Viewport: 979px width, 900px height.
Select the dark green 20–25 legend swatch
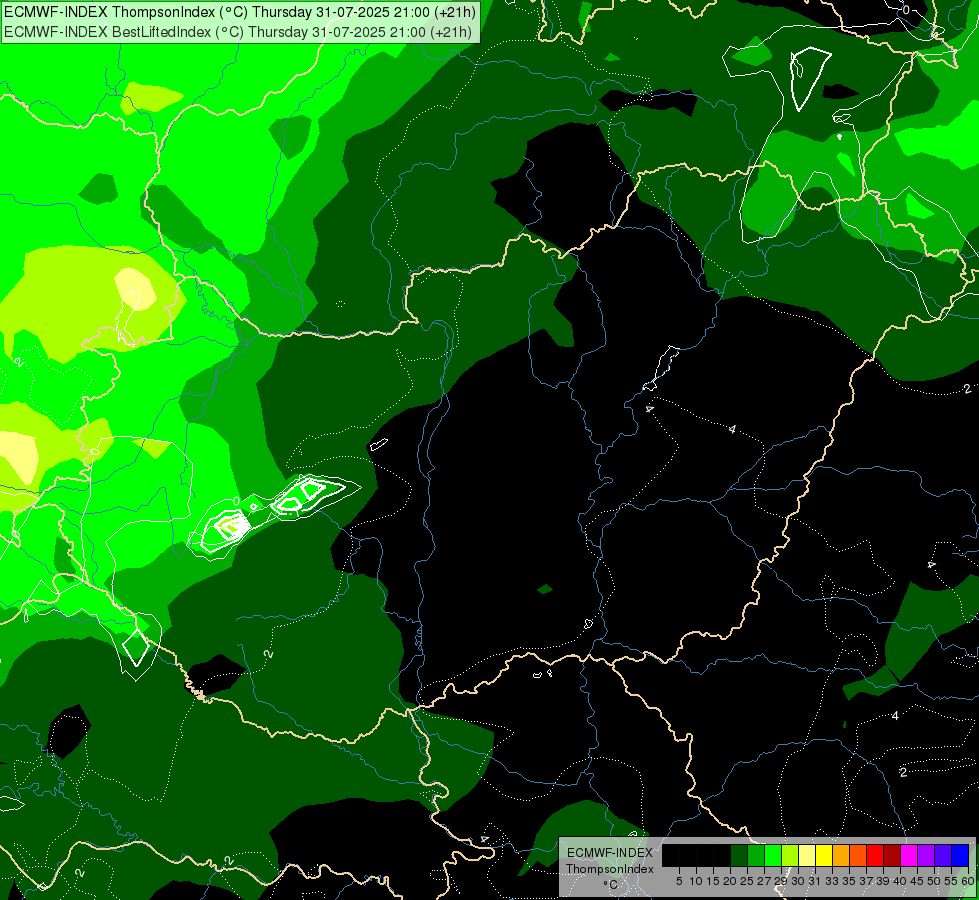739,856
